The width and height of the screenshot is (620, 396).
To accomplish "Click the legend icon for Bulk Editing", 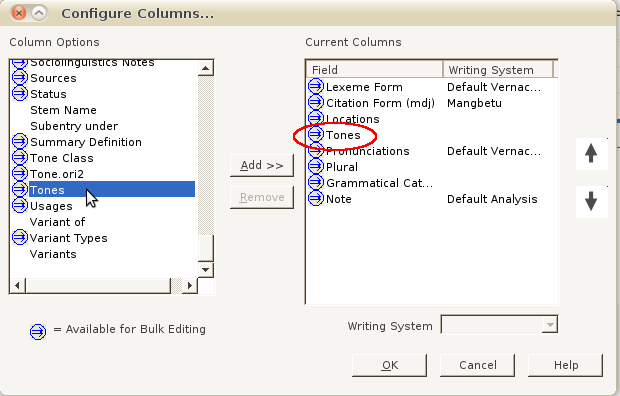I will pyautogui.click(x=38, y=332).
